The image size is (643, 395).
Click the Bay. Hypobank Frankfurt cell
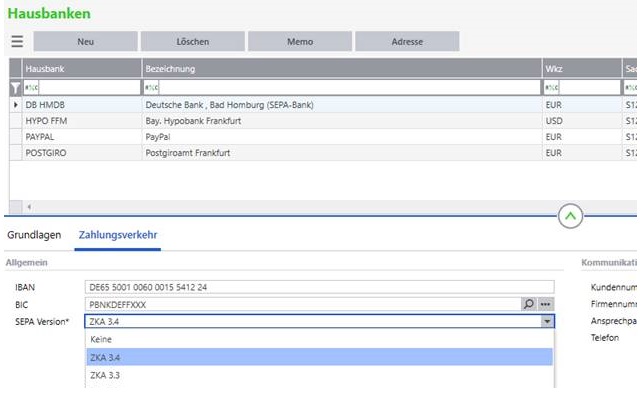coord(342,121)
